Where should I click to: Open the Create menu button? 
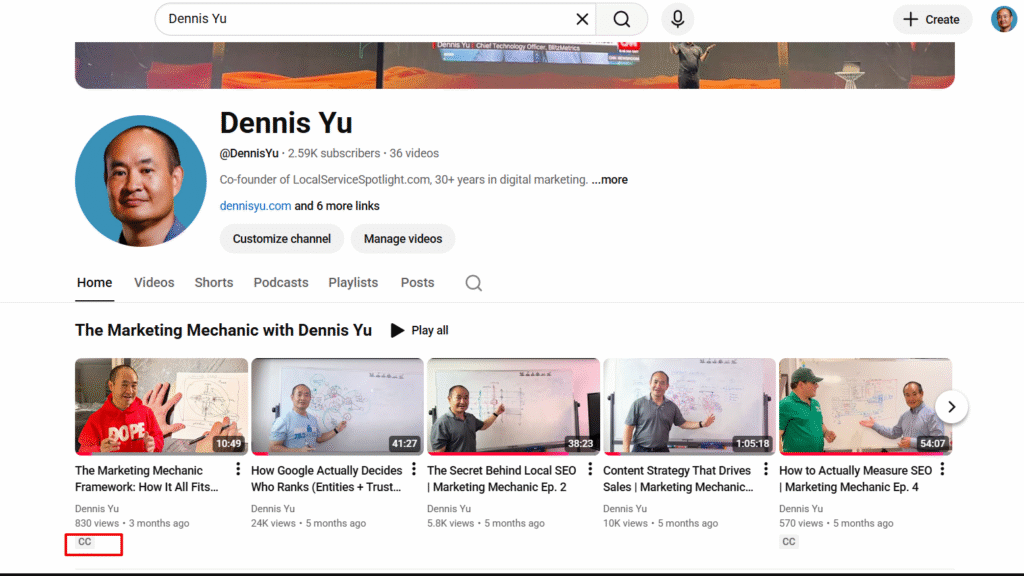click(932, 19)
